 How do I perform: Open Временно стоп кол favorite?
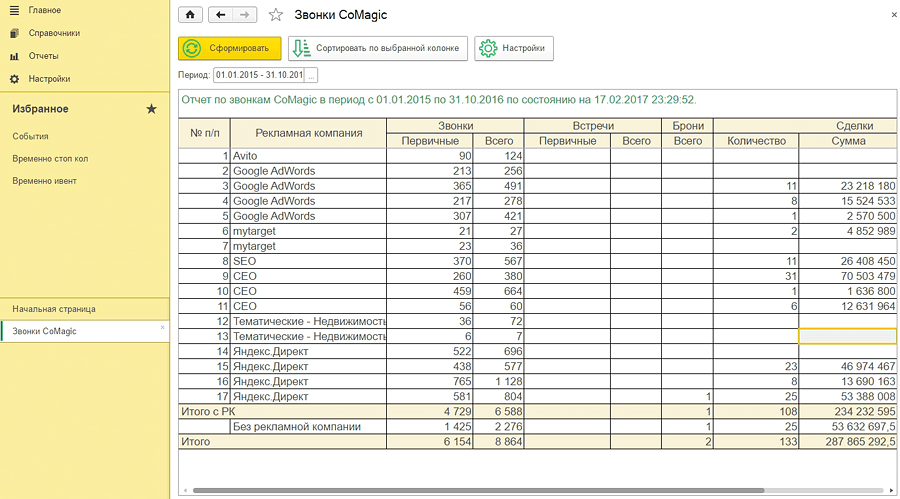tap(51, 158)
